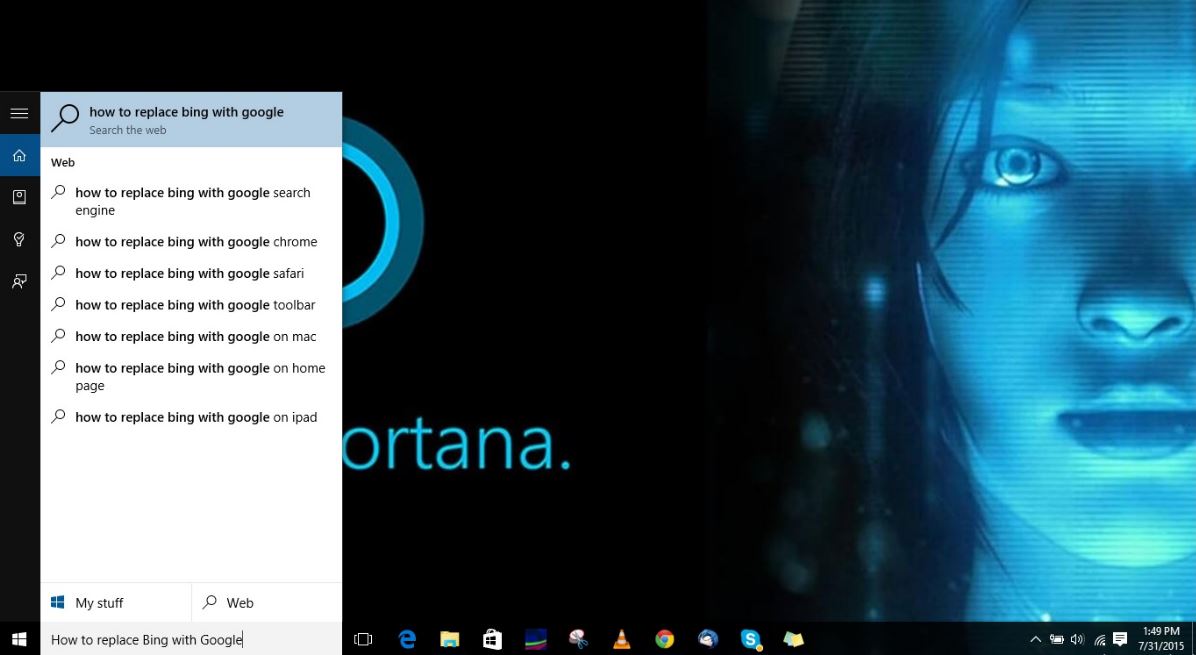1196x655 pixels.
Task: Open the Action Center notifications icon
Action: point(1120,639)
